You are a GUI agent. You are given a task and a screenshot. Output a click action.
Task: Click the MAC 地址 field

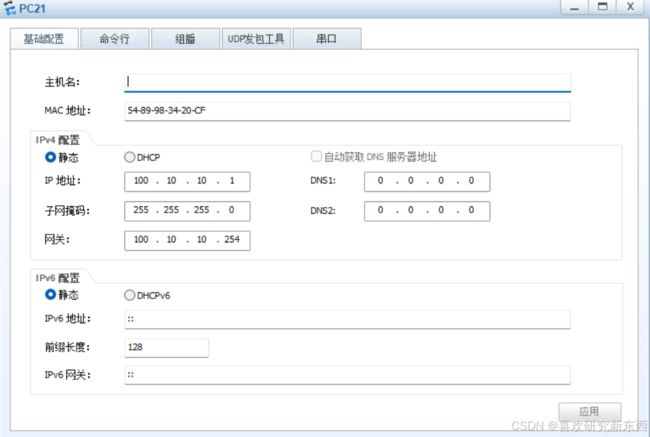[347, 111]
